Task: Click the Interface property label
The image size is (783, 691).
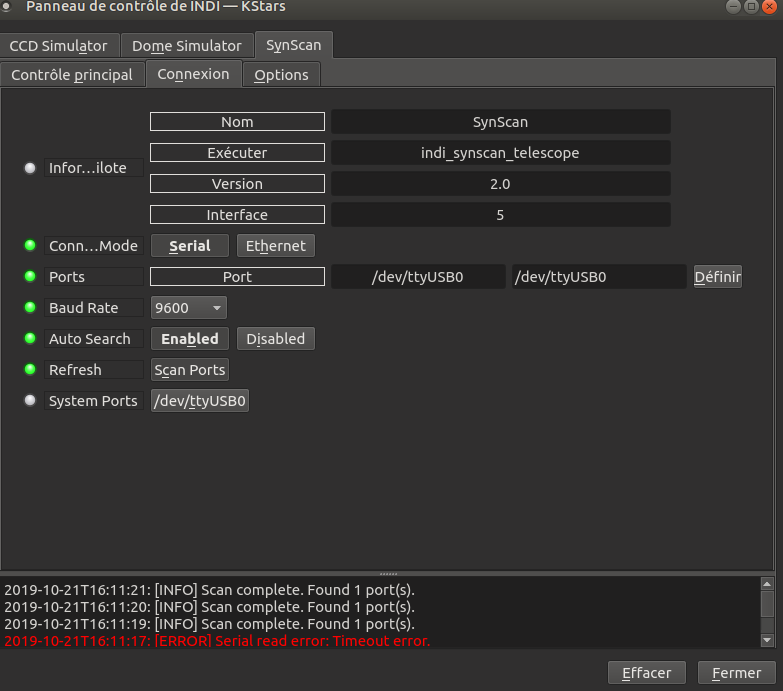Action: pyautogui.click(x=237, y=215)
